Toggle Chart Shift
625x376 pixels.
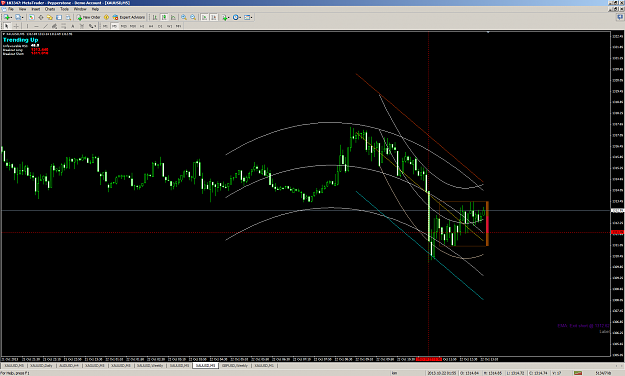pos(214,17)
